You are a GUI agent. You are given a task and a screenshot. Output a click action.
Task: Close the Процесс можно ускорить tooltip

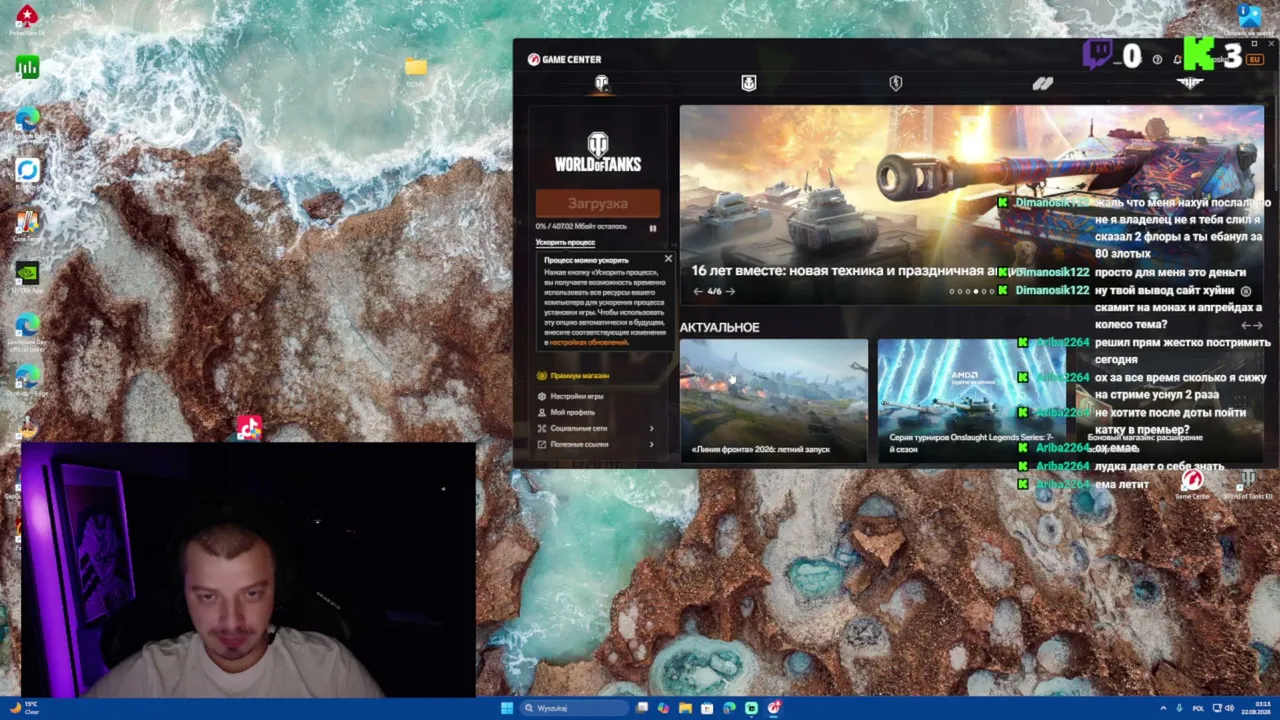[668, 259]
